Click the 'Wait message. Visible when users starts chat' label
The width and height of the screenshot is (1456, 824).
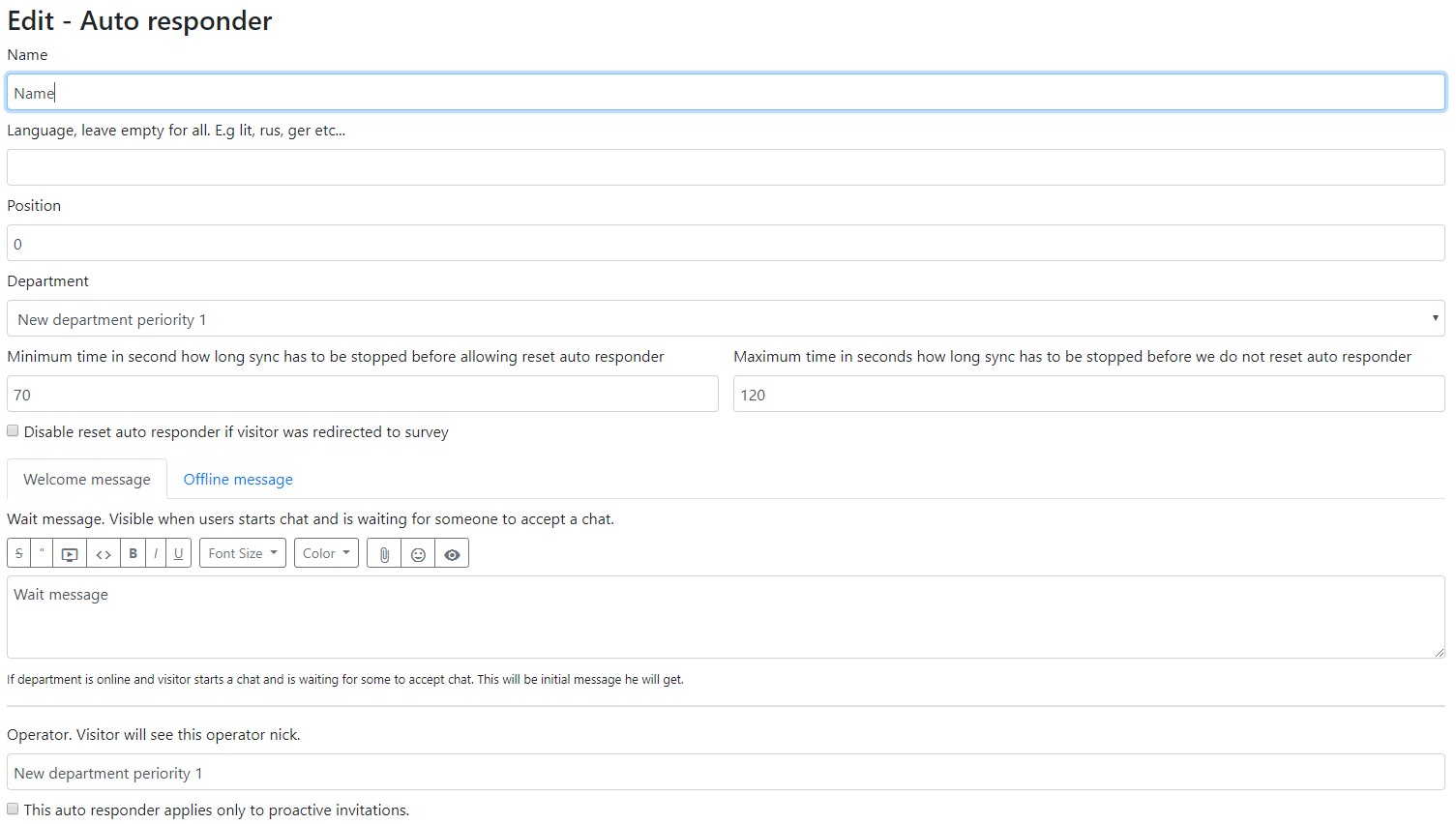click(x=311, y=519)
